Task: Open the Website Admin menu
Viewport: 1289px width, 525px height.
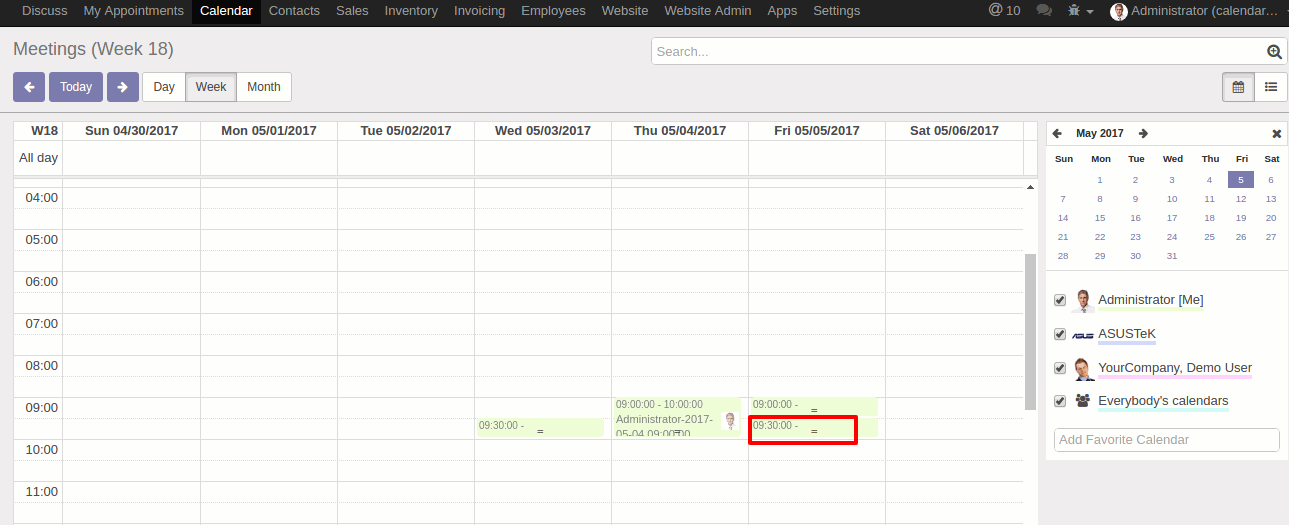Action: (x=708, y=11)
